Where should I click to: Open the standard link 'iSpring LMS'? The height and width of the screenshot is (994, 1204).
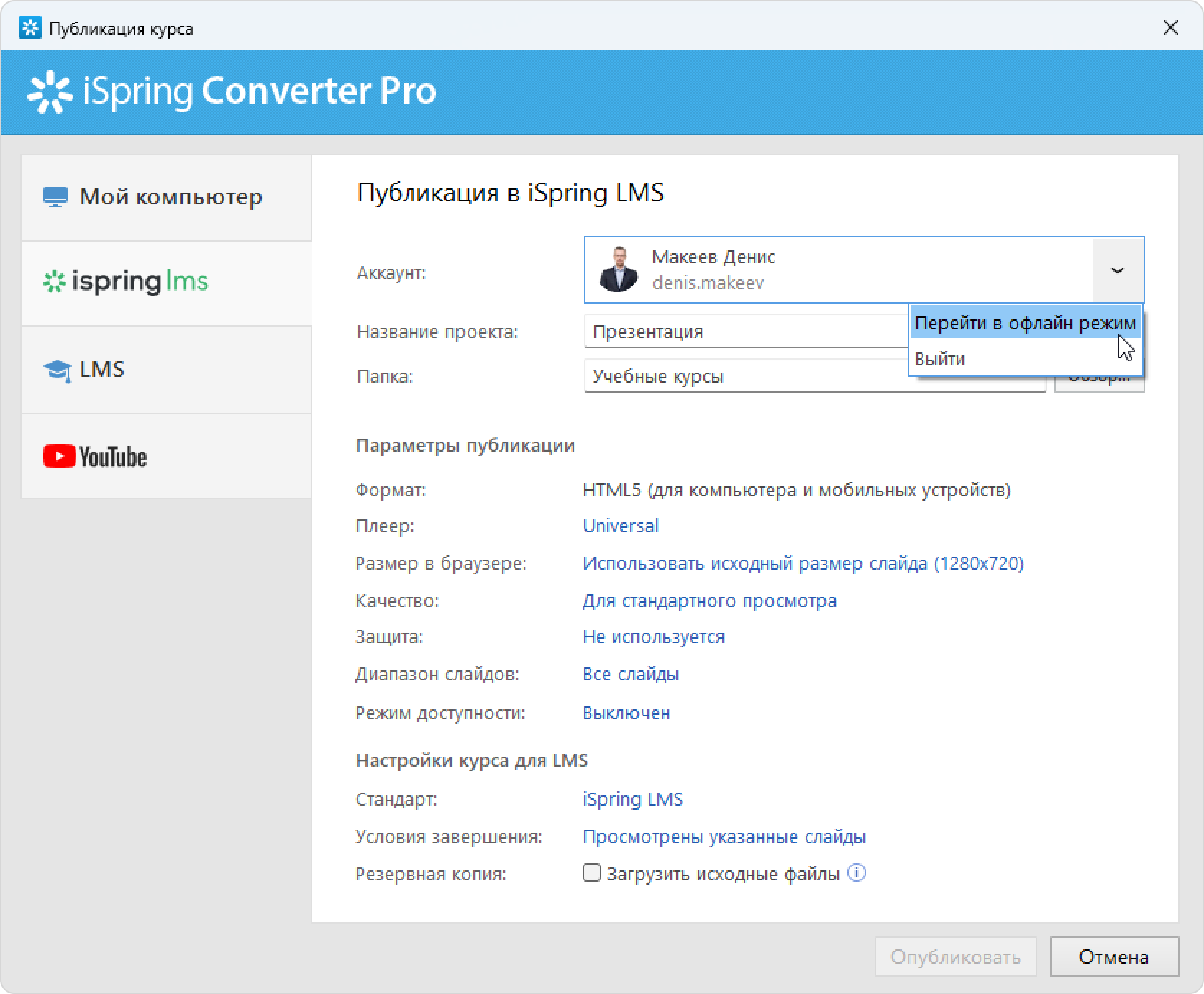[x=633, y=799]
